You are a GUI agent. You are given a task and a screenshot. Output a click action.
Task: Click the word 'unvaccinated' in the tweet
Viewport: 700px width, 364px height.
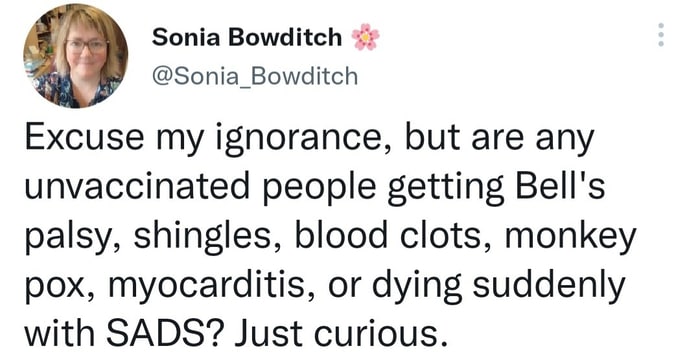pyautogui.click(x=137, y=187)
